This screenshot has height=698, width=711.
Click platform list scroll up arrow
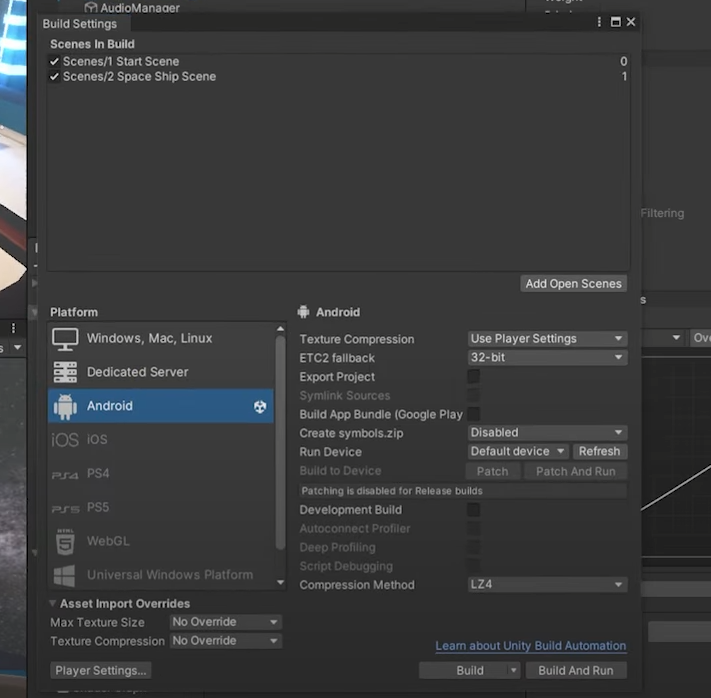point(280,328)
